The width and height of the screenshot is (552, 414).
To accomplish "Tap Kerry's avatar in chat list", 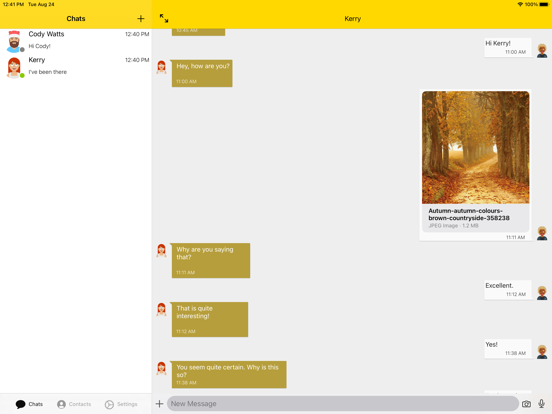I will pos(14,67).
